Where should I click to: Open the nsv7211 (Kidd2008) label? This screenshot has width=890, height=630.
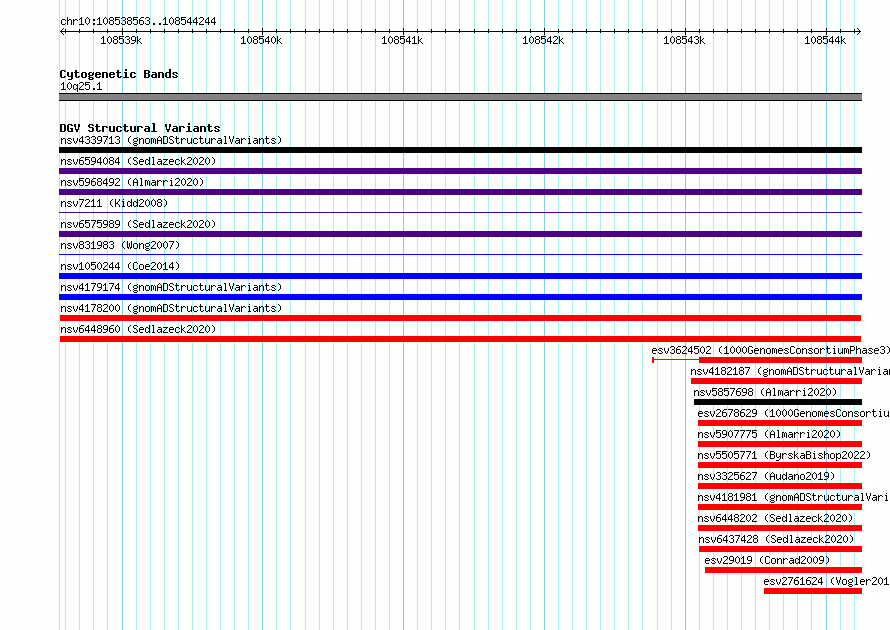(114, 203)
